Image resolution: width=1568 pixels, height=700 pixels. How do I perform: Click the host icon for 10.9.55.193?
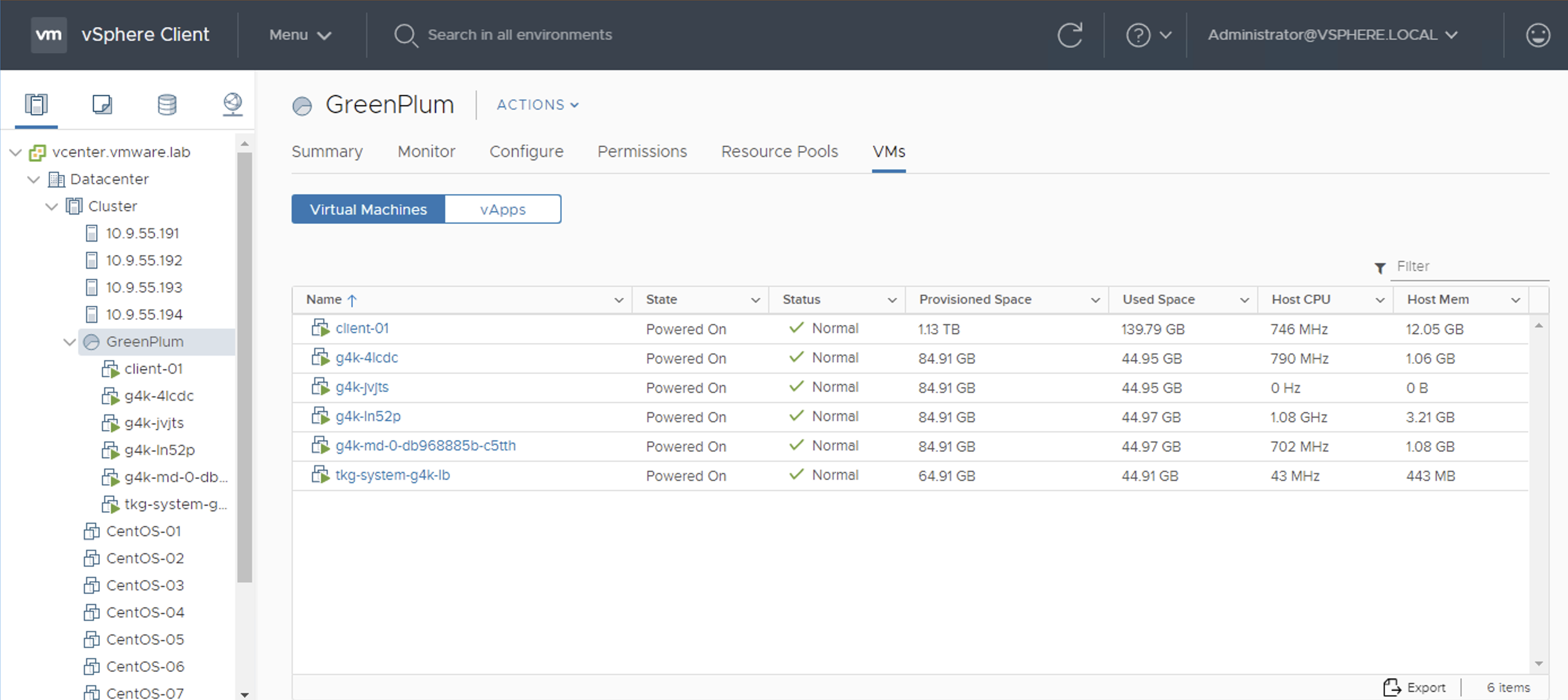92,287
